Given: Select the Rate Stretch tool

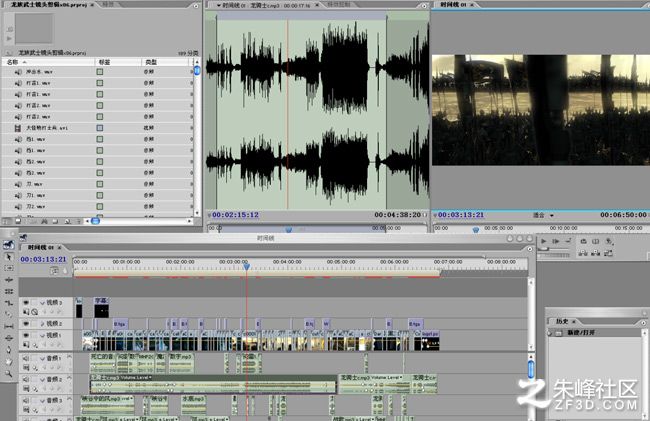Looking at the screenshot, I should 9,303.
